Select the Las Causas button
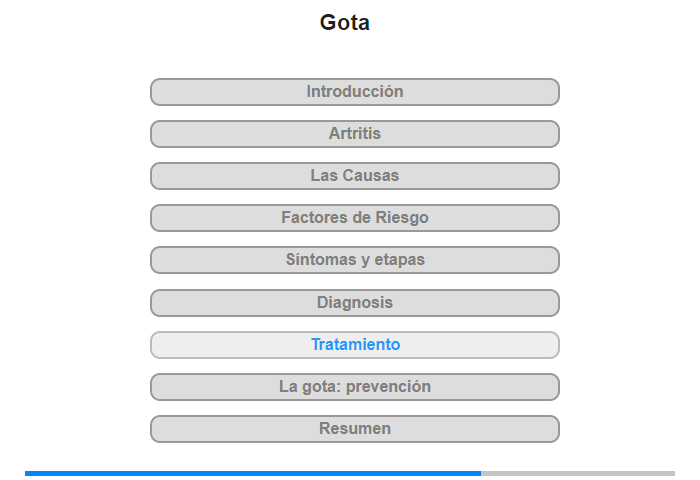This screenshot has height=480, width=700. click(354, 176)
